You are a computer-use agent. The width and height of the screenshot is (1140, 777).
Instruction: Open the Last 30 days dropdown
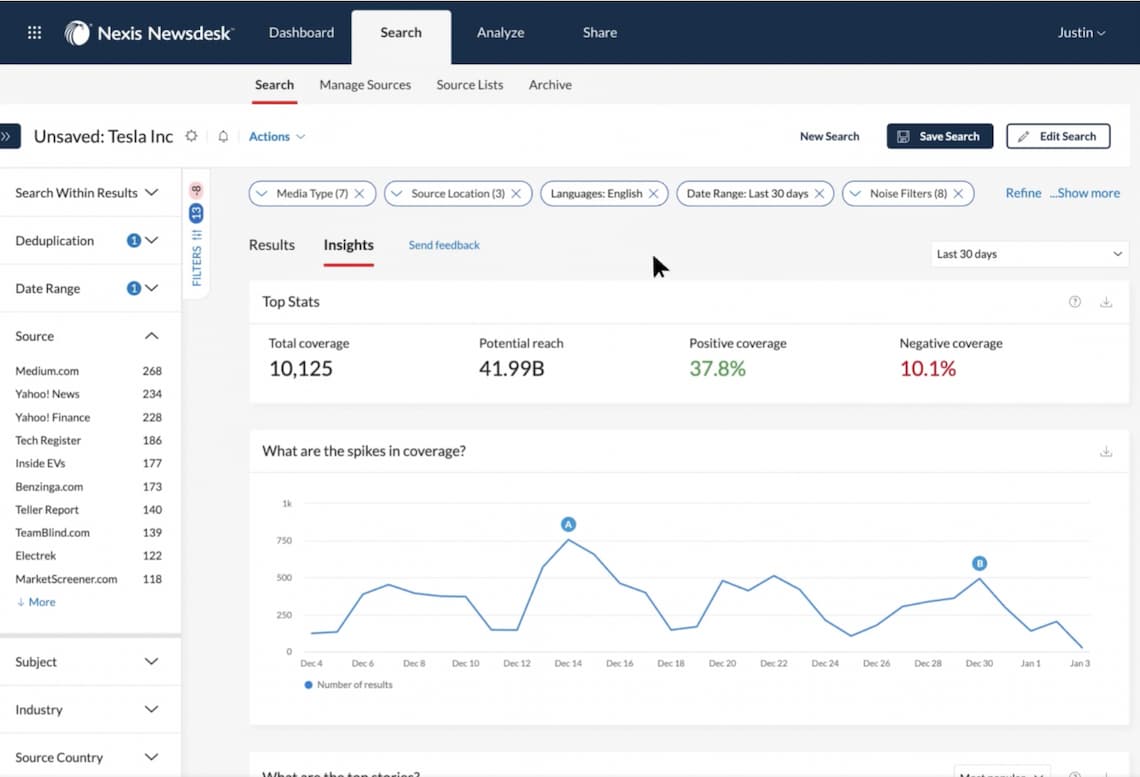click(x=1028, y=254)
